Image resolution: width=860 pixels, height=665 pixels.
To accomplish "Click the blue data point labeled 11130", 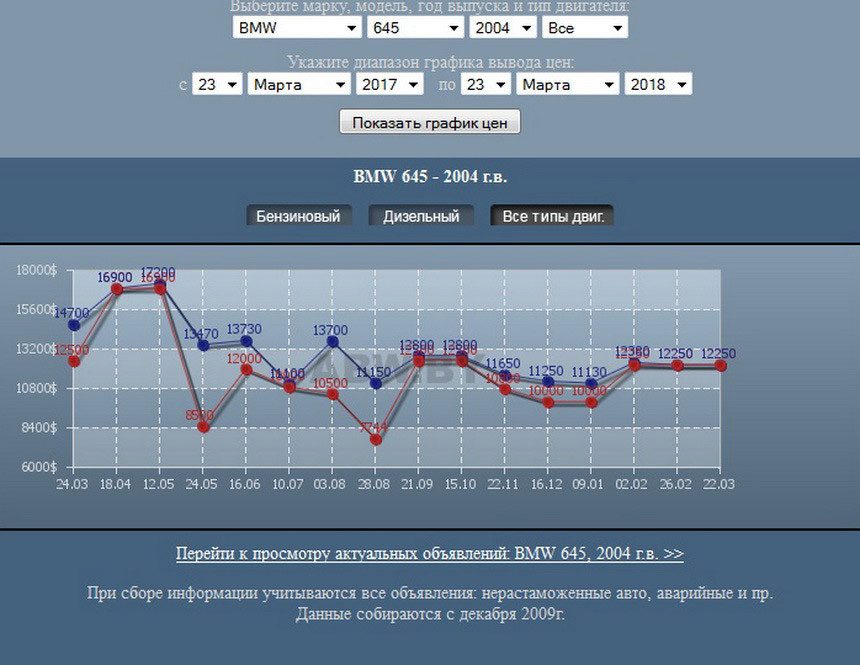I will [591, 384].
